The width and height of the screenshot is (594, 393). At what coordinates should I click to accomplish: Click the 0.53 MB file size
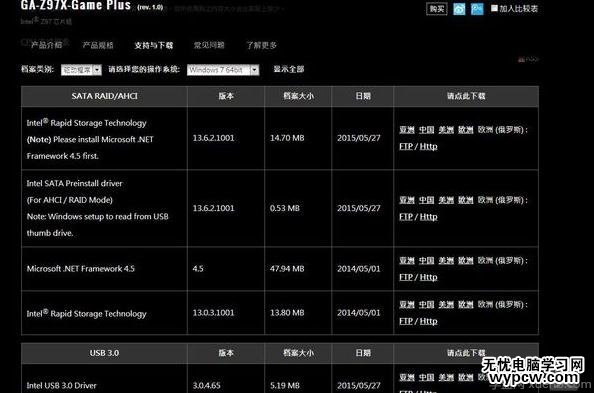click(x=284, y=208)
